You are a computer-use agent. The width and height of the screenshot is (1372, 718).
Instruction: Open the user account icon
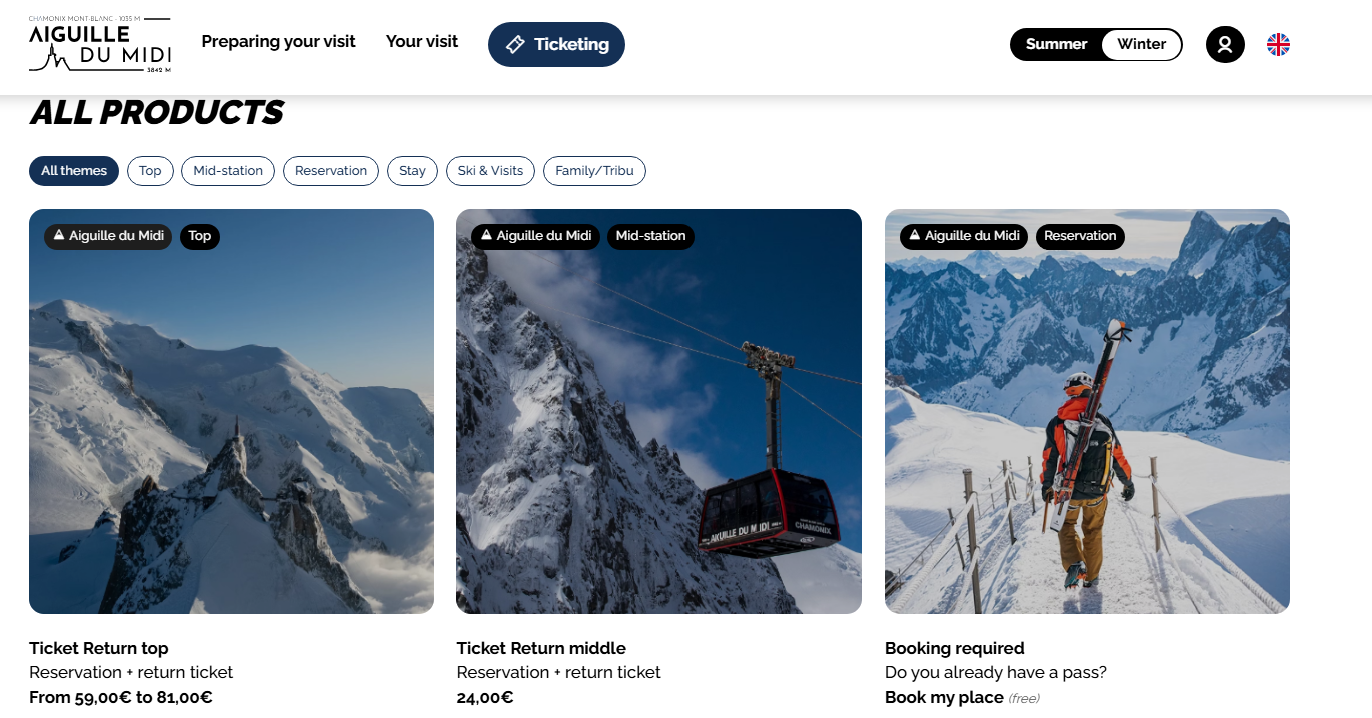click(1225, 45)
